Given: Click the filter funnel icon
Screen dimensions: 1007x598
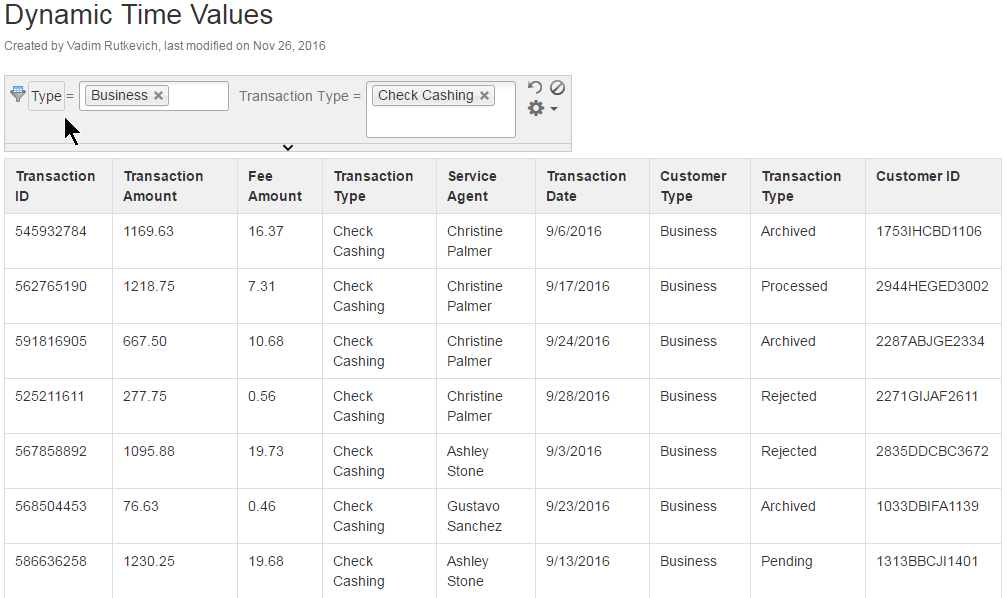Looking at the screenshot, I should pyautogui.click(x=17, y=95).
